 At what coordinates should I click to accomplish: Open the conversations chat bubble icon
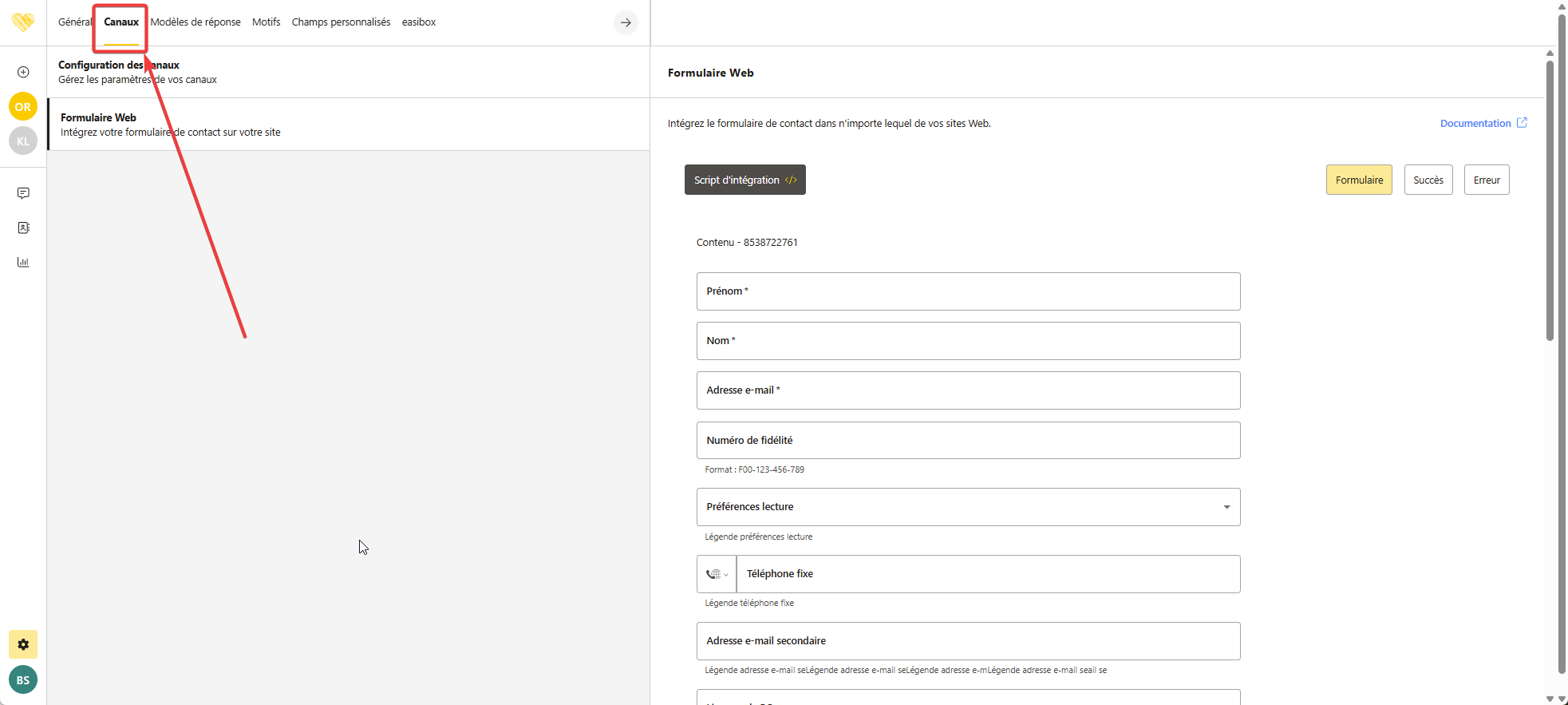click(x=23, y=193)
